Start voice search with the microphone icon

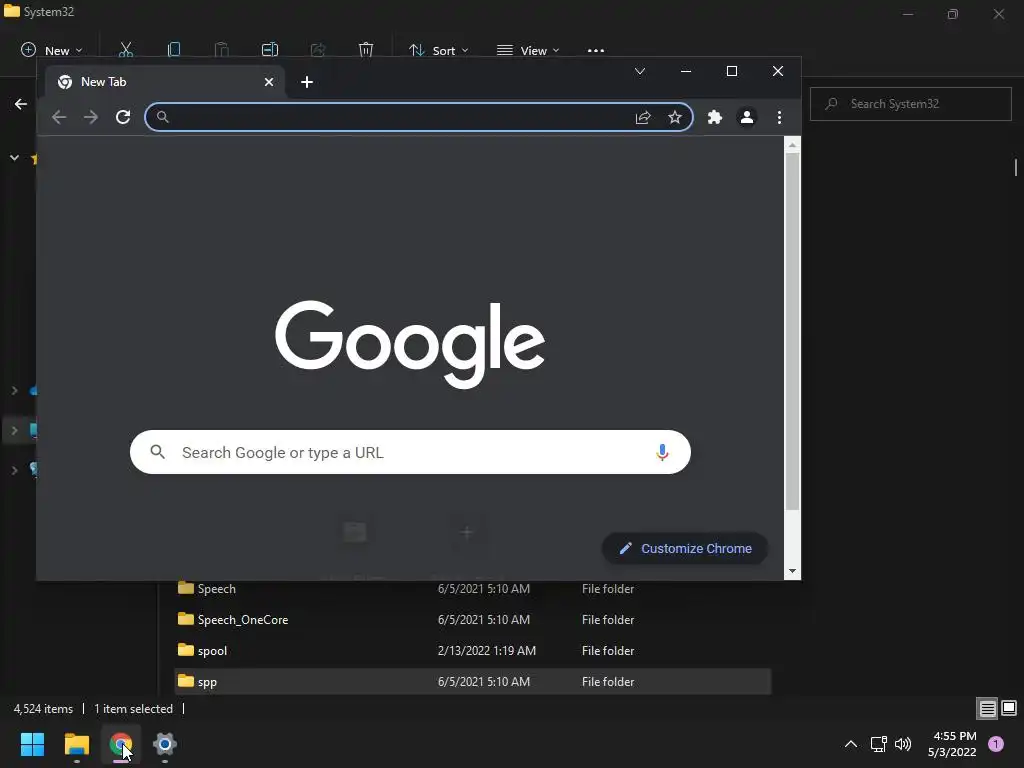[x=662, y=452]
